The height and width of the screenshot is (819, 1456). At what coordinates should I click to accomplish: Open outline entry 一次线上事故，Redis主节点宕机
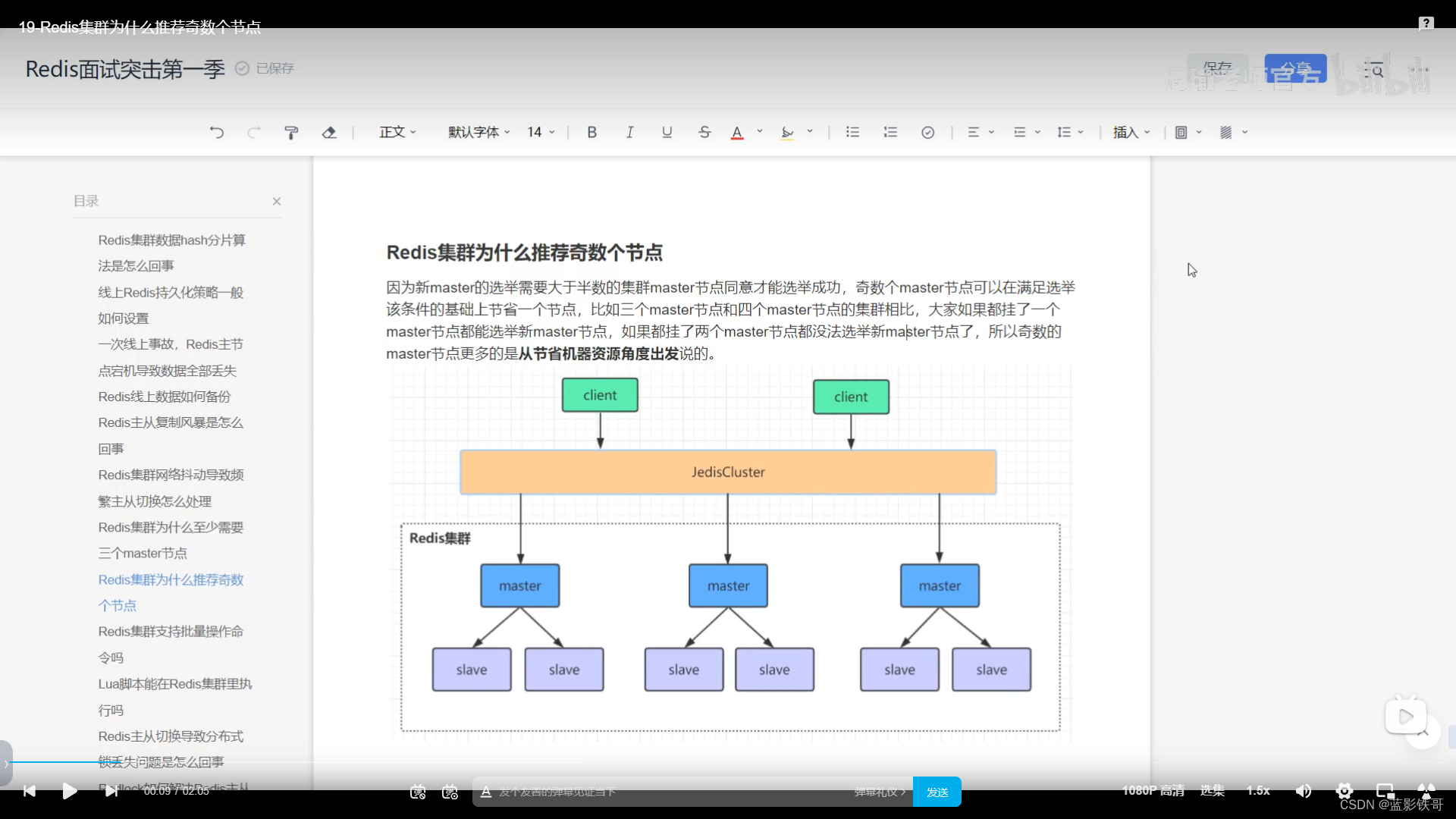(x=171, y=357)
